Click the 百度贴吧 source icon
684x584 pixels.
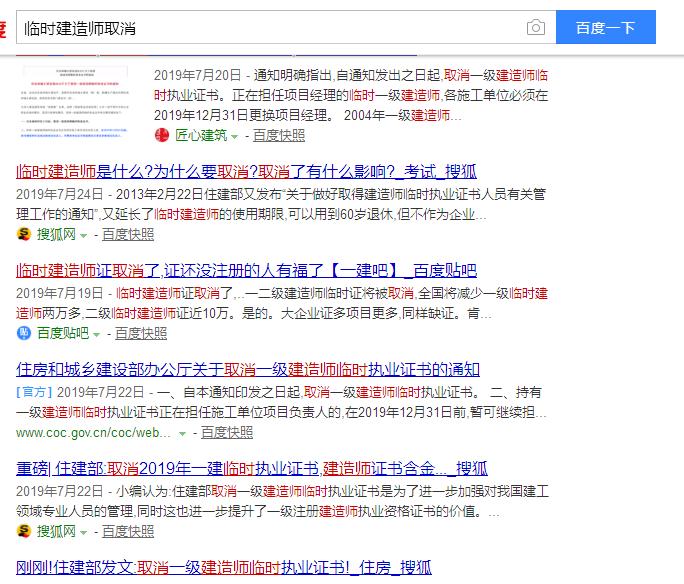coord(24,333)
